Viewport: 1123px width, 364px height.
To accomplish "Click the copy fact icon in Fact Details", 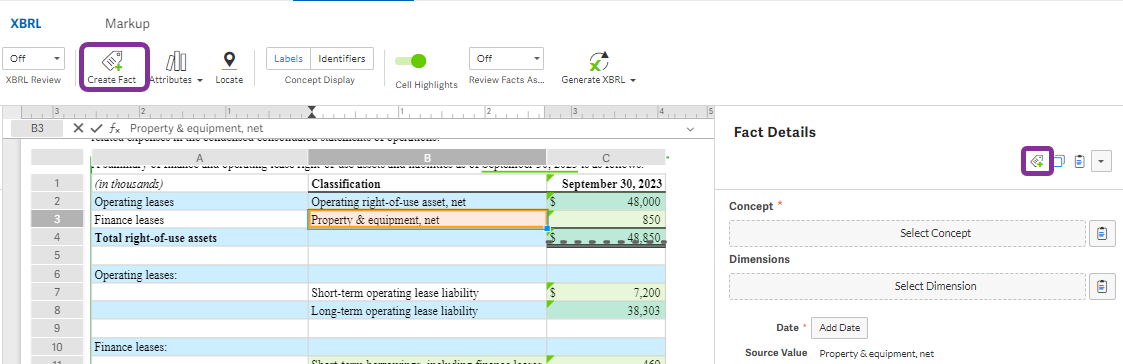I will pyautogui.click(x=1059, y=161).
